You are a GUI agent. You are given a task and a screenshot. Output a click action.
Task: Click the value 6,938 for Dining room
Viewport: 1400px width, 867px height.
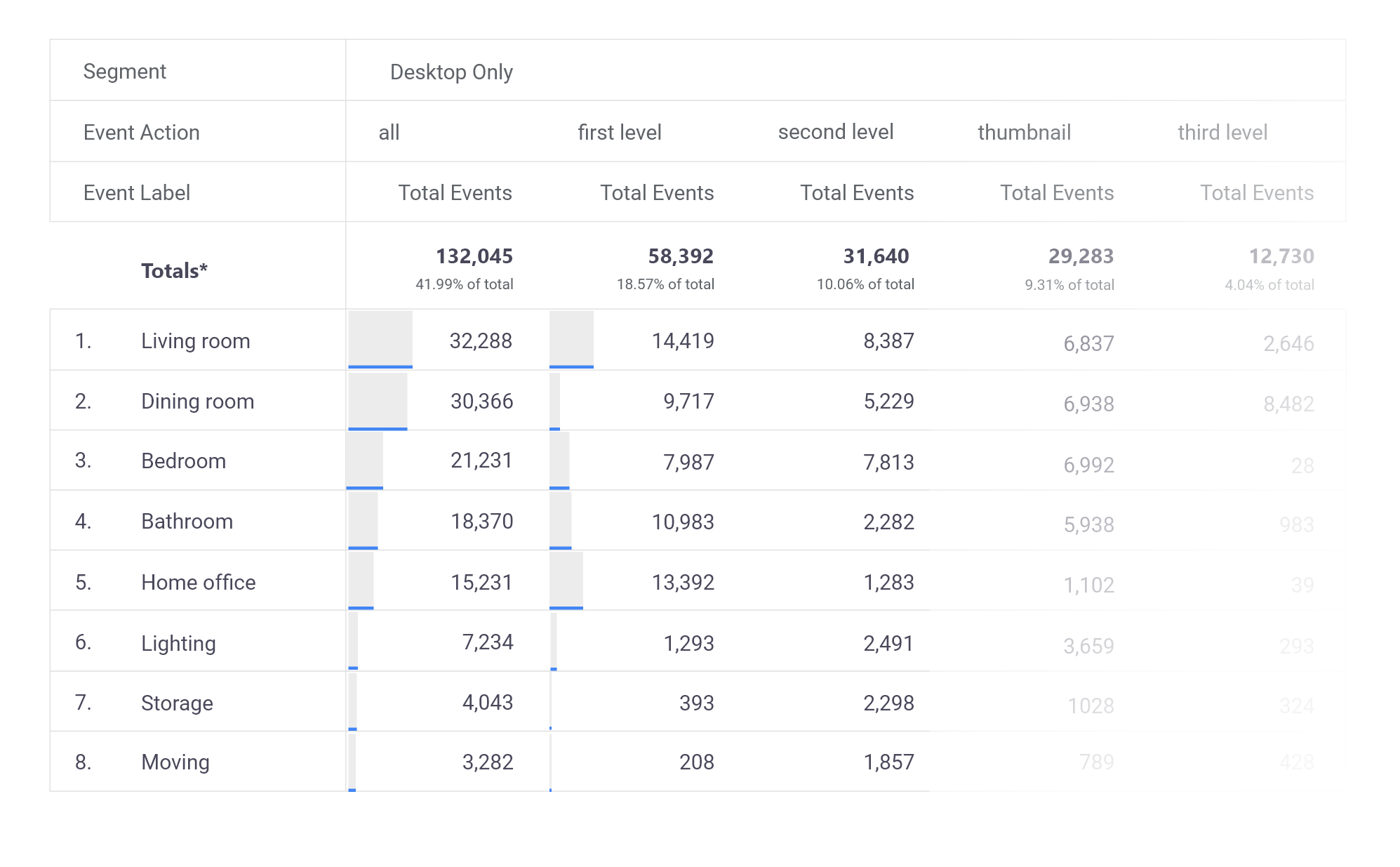pyautogui.click(x=1088, y=404)
